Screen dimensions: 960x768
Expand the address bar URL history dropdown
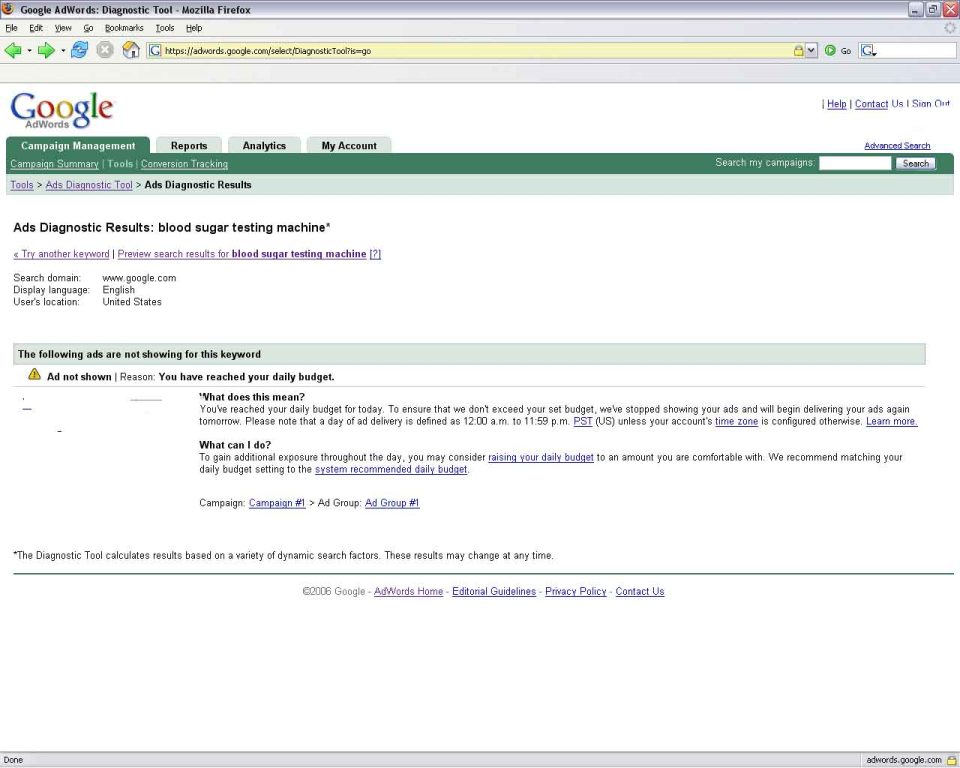(x=812, y=51)
